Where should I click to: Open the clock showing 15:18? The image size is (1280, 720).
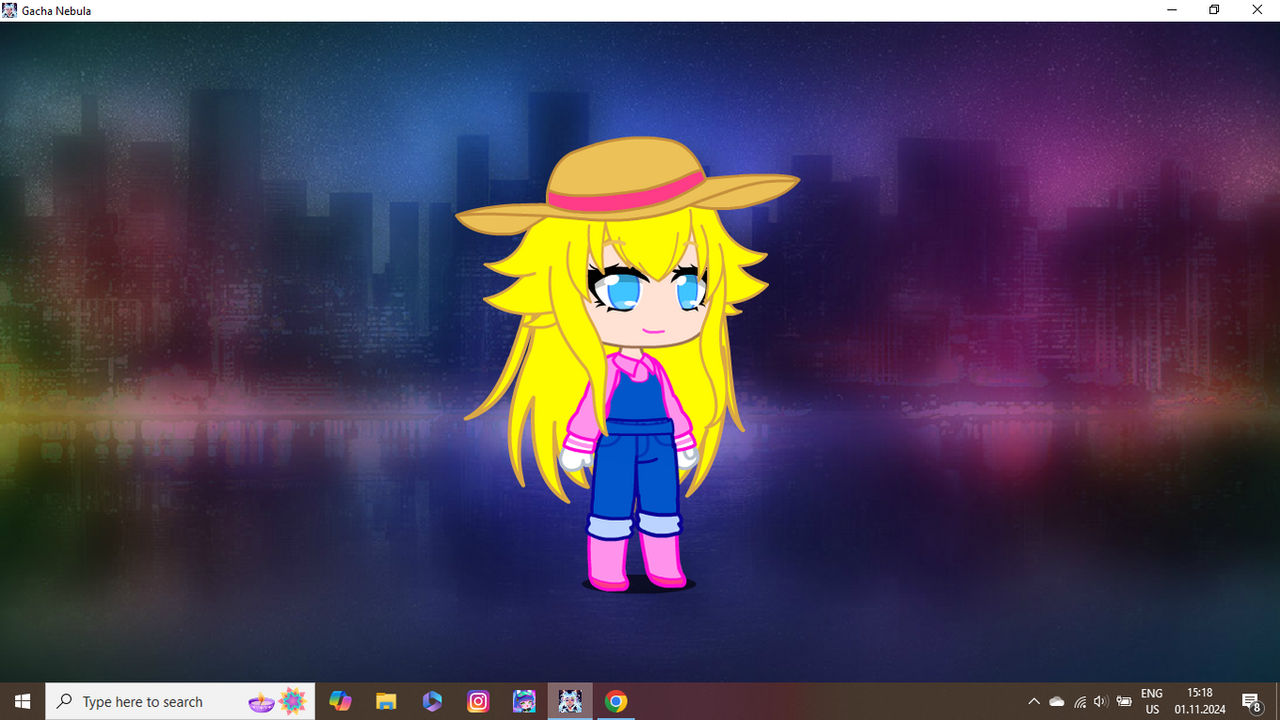pyautogui.click(x=1200, y=702)
